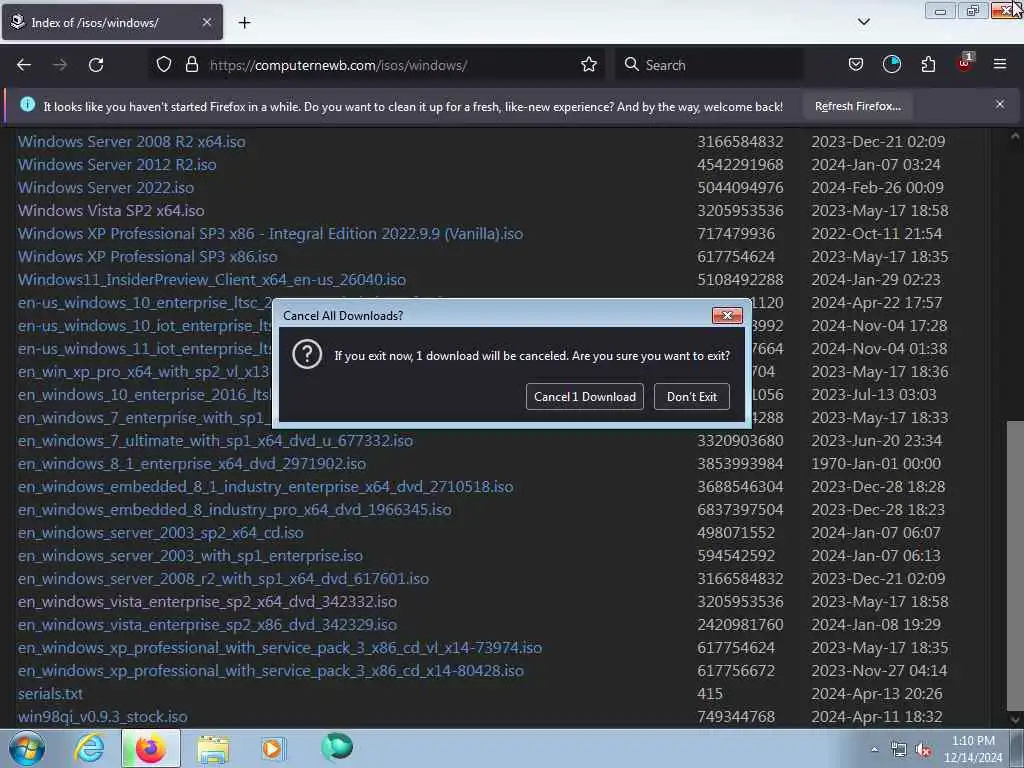The width and height of the screenshot is (1024, 768).
Task: Expand the list all tabs chevron
Action: click(x=863, y=22)
